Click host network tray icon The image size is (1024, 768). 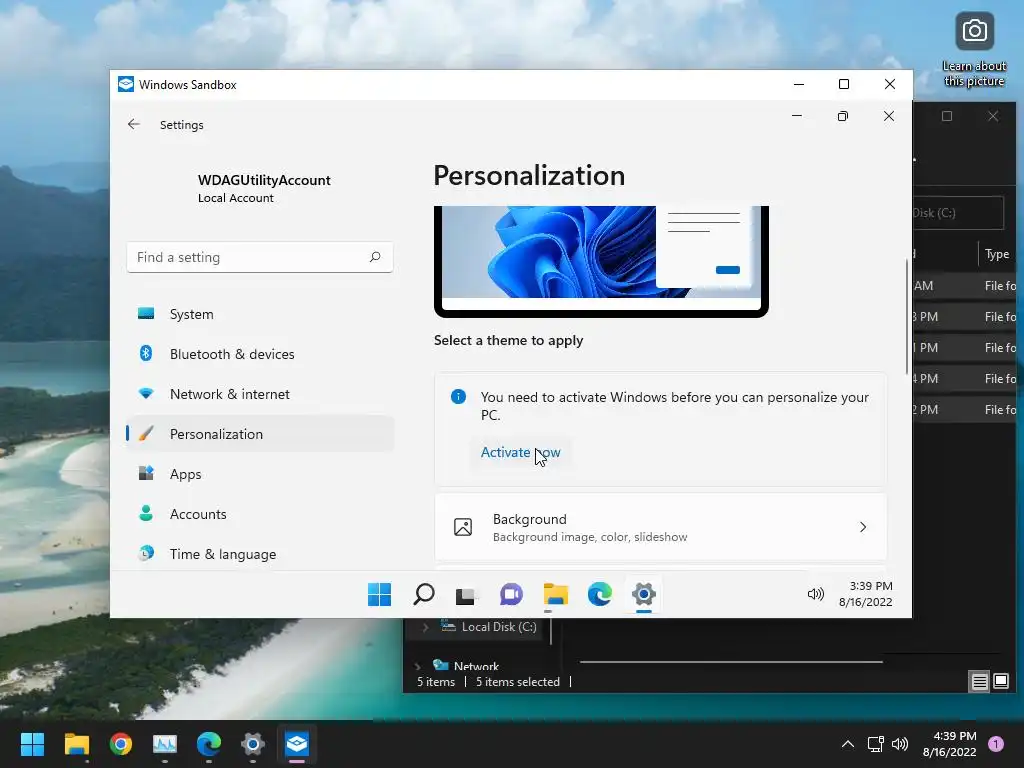coord(875,744)
